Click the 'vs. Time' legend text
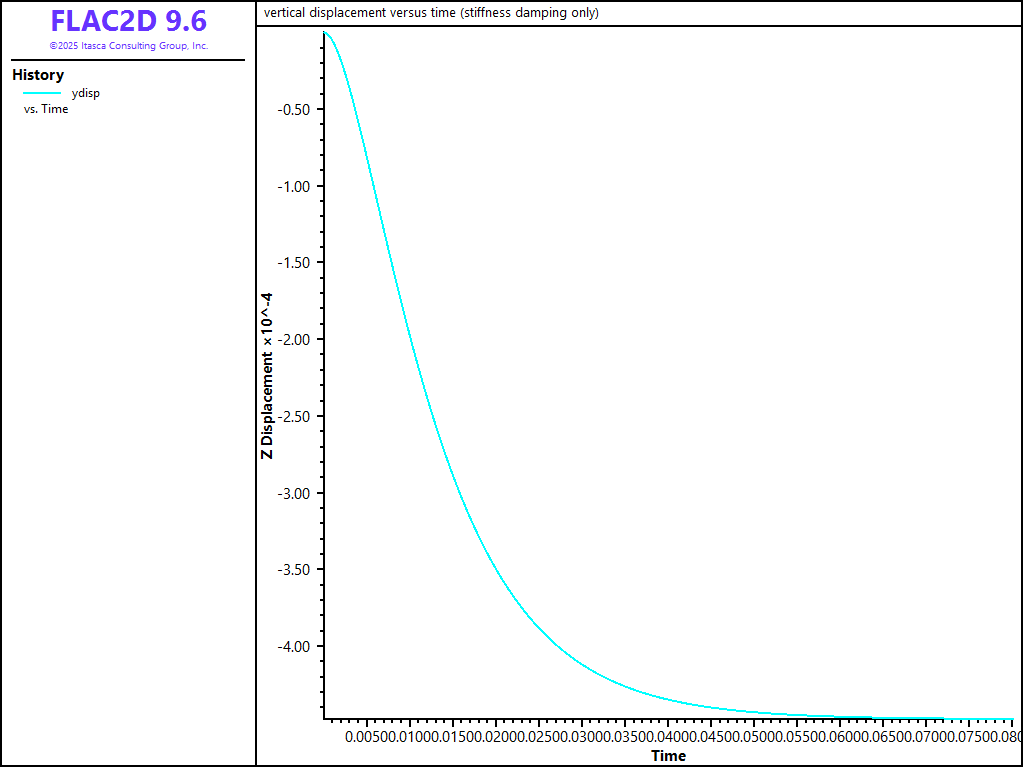Screen dimensions: 1024x768 pos(46,109)
